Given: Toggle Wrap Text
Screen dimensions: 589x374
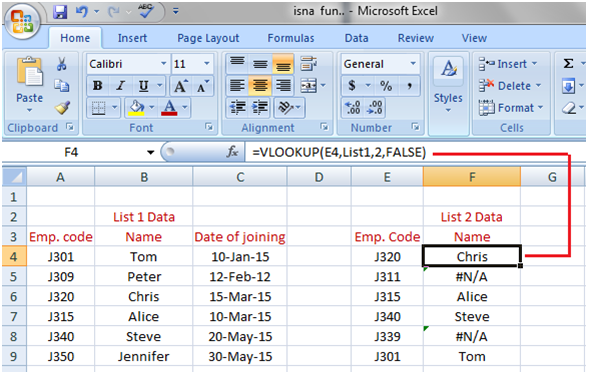Looking at the screenshot, I should pyautogui.click(x=309, y=63).
